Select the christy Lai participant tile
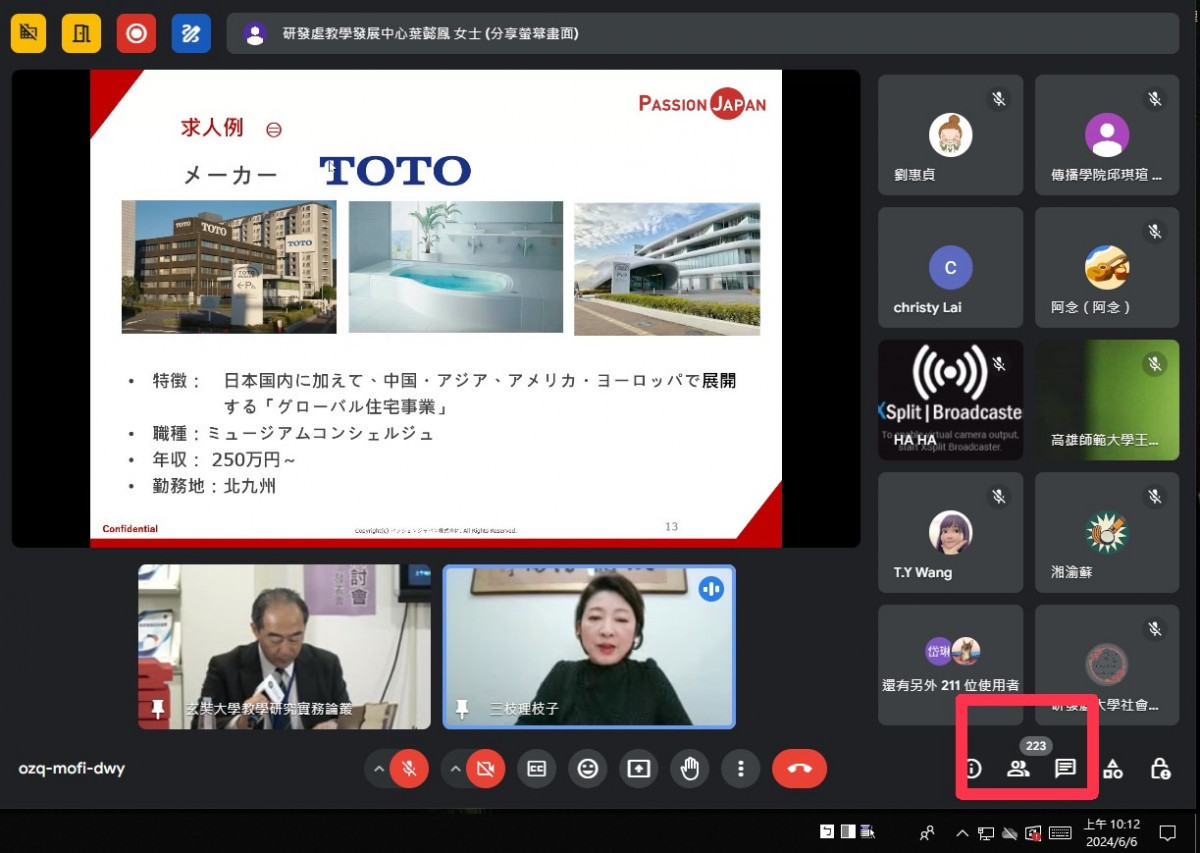1200x853 pixels. click(x=950, y=268)
